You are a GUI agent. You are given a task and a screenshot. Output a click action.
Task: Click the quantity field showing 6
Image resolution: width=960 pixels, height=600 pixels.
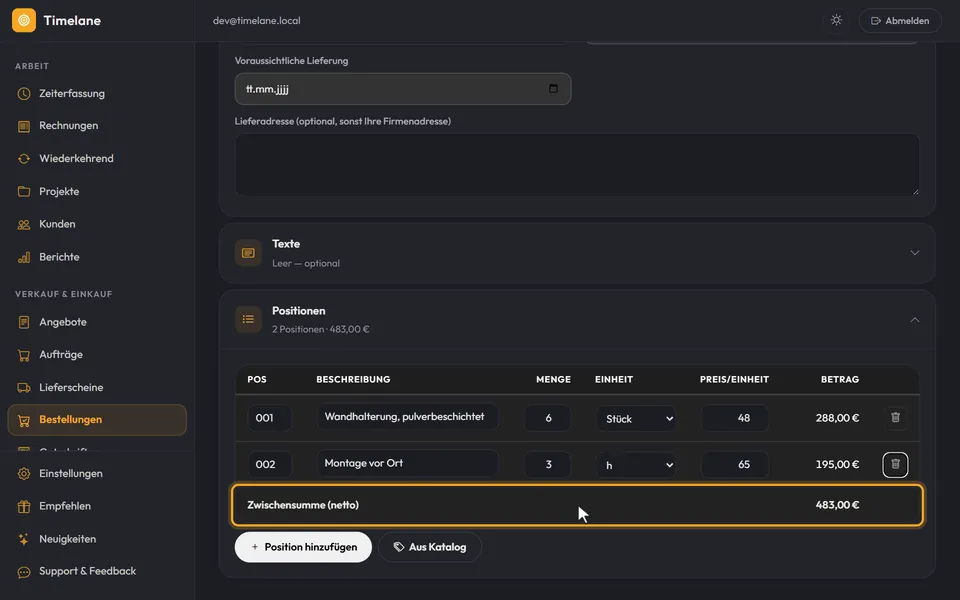coord(548,418)
